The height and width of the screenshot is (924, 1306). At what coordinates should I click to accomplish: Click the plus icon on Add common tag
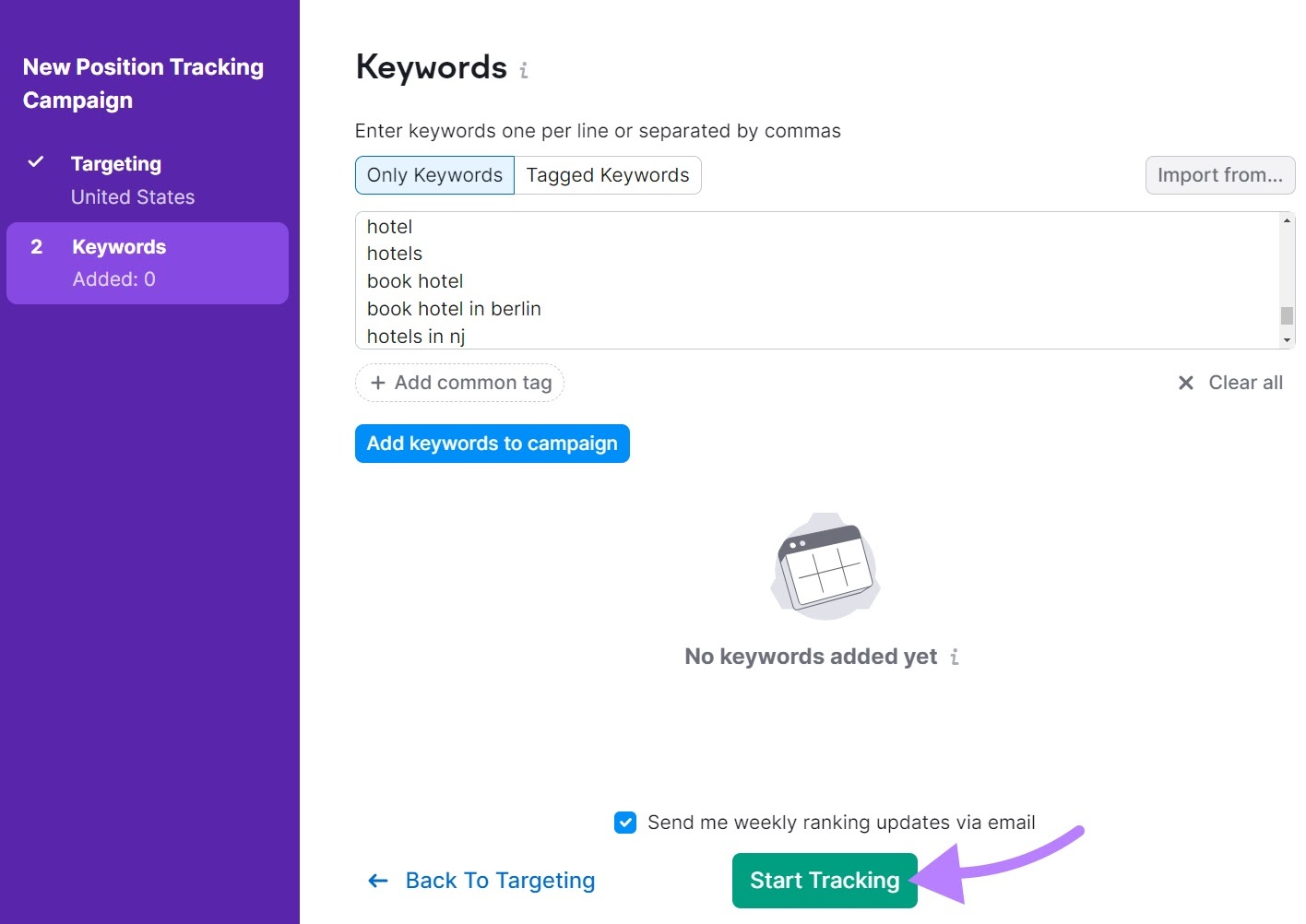(380, 382)
